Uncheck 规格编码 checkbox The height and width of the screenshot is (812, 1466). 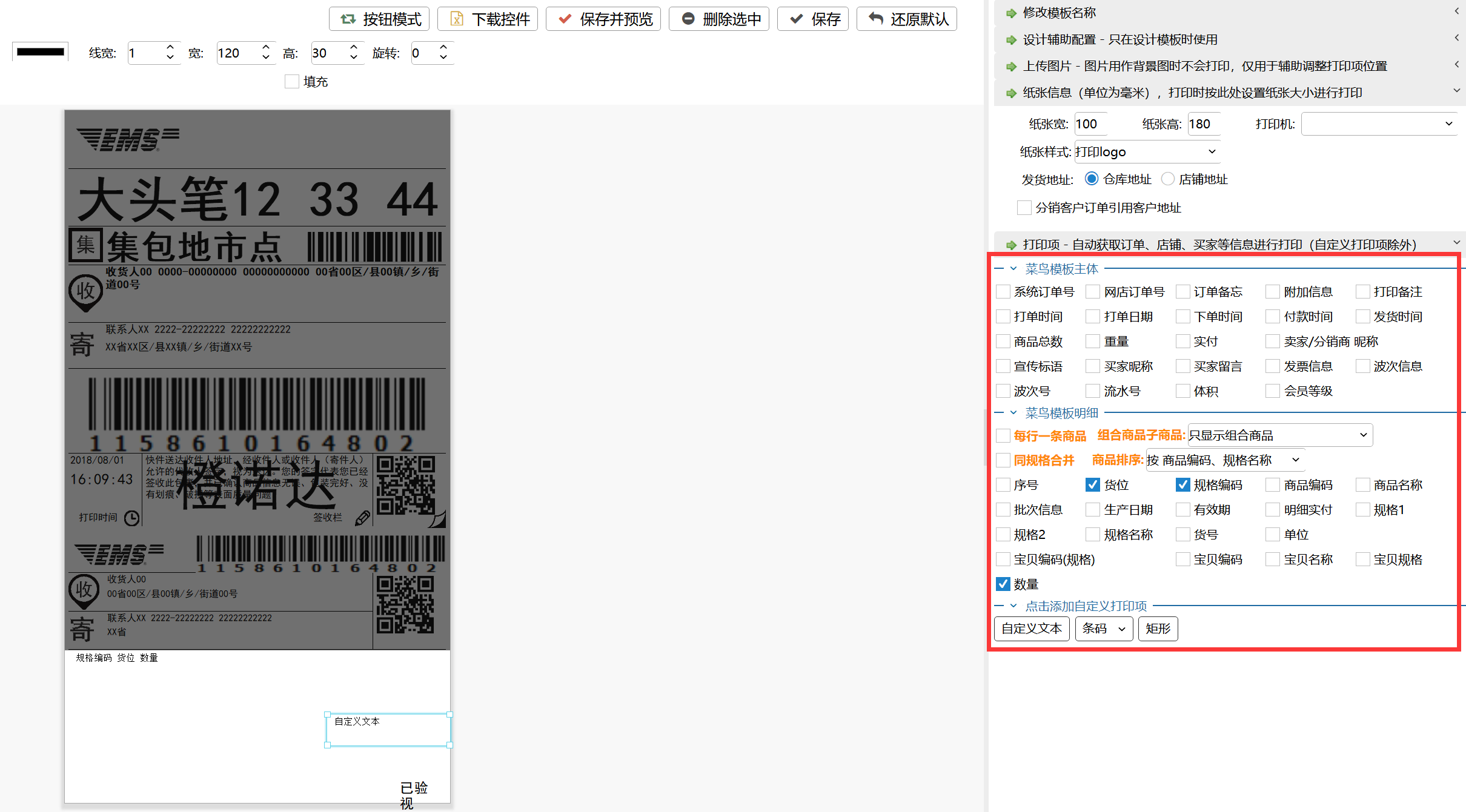[x=1182, y=485]
